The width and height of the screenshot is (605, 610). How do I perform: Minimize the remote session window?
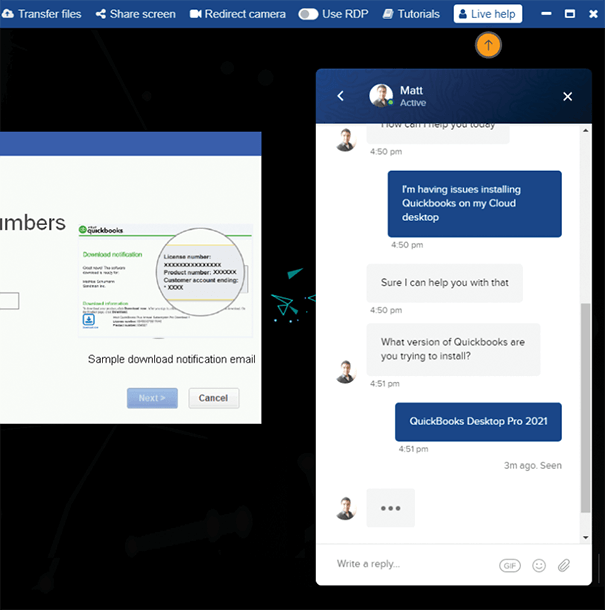pyautogui.click(x=546, y=14)
